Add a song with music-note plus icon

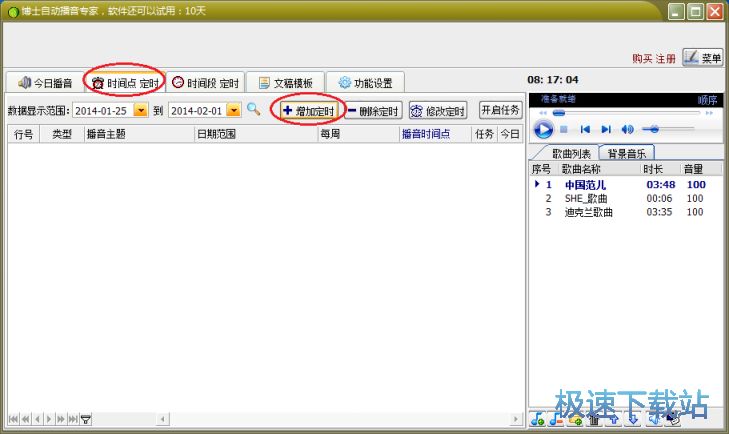point(537,420)
